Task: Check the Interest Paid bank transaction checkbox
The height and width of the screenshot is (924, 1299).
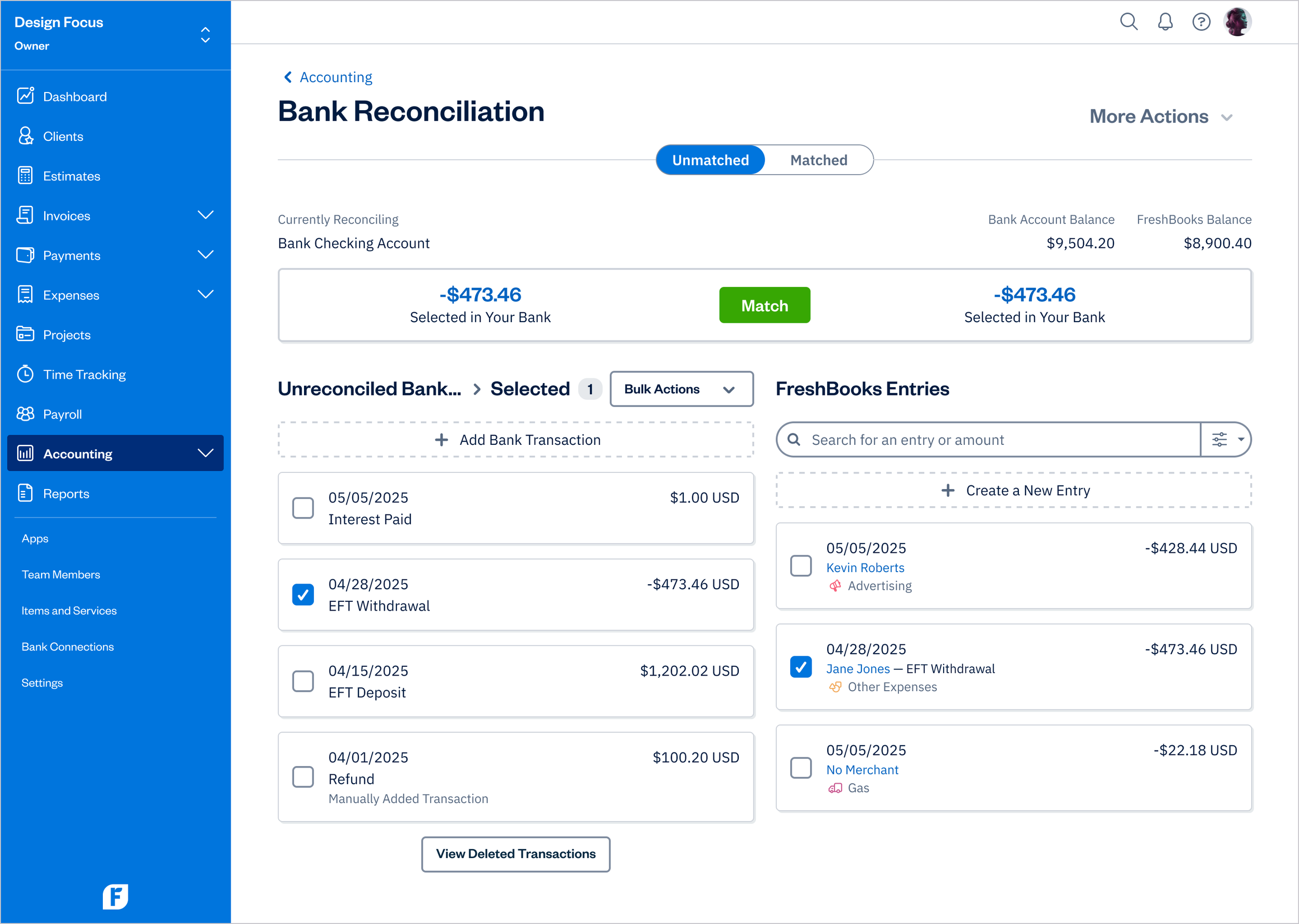Action: click(x=303, y=508)
